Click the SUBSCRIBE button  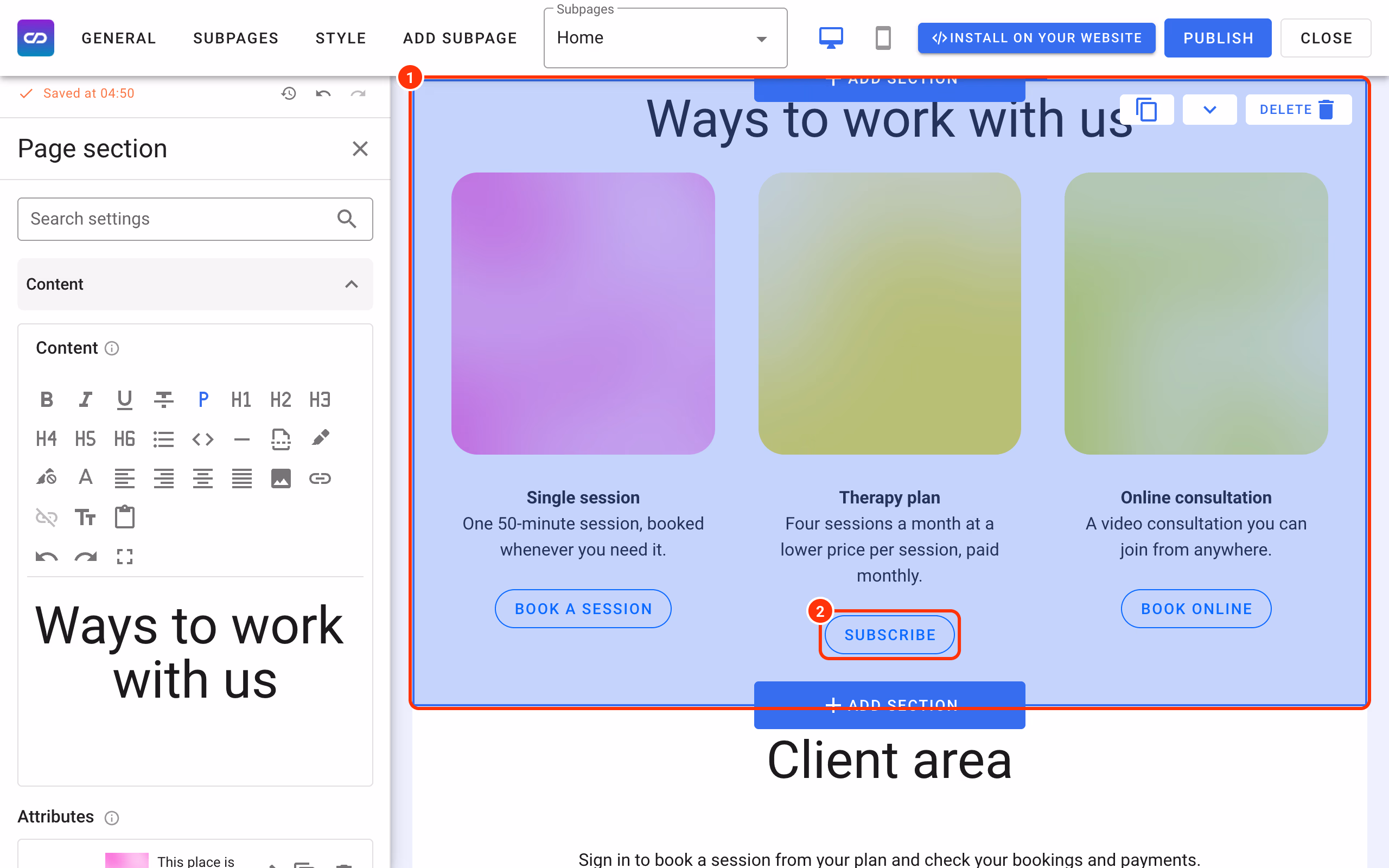pyautogui.click(x=890, y=635)
